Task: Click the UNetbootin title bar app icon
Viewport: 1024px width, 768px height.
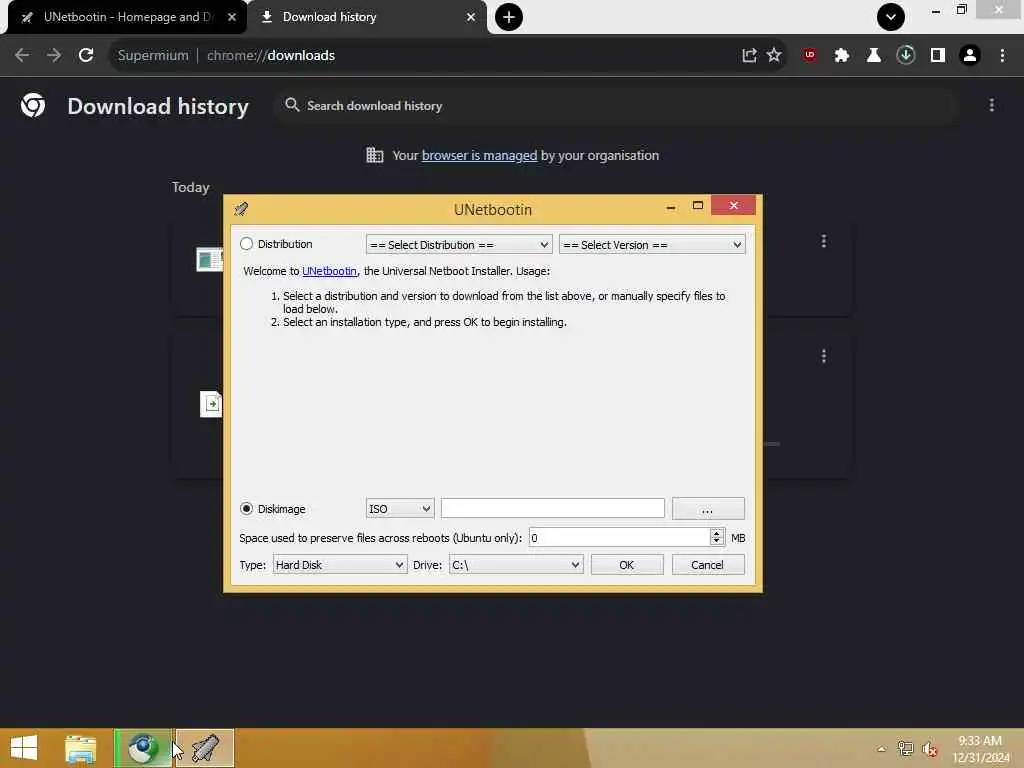Action: click(241, 209)
